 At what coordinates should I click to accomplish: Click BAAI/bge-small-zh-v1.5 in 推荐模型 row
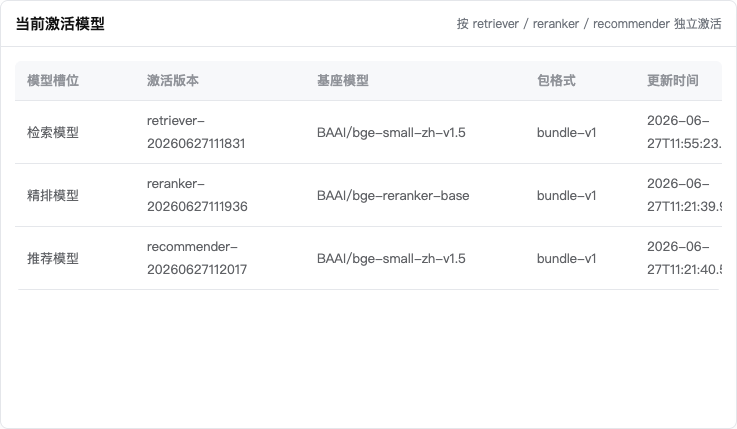[391, 258]
